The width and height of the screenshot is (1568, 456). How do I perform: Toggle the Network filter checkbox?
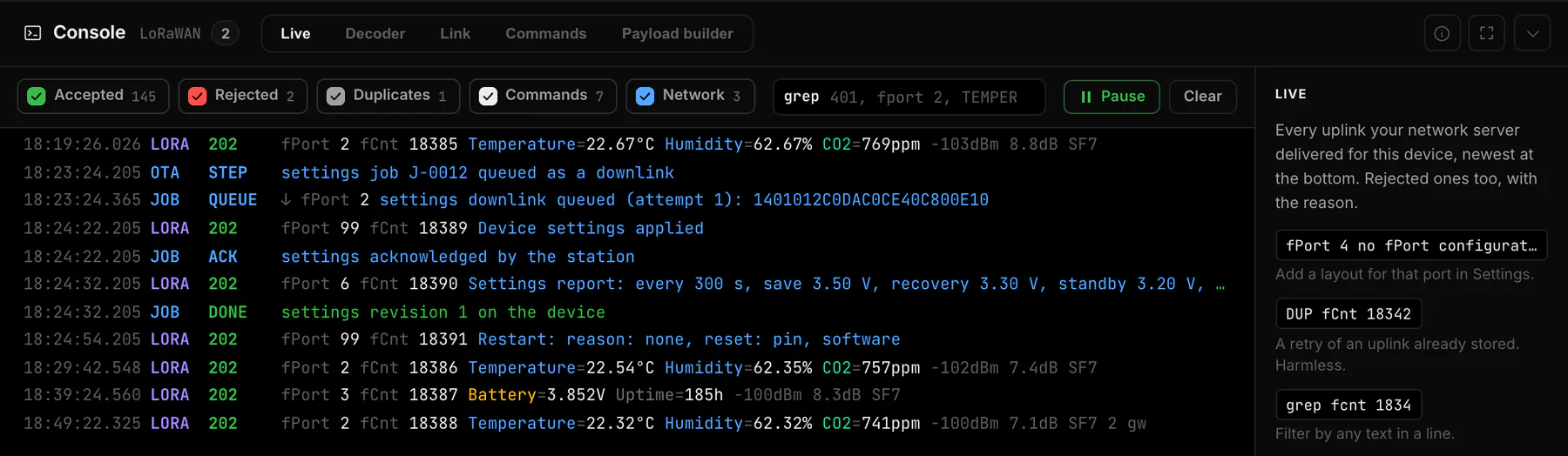coord(645,96)
